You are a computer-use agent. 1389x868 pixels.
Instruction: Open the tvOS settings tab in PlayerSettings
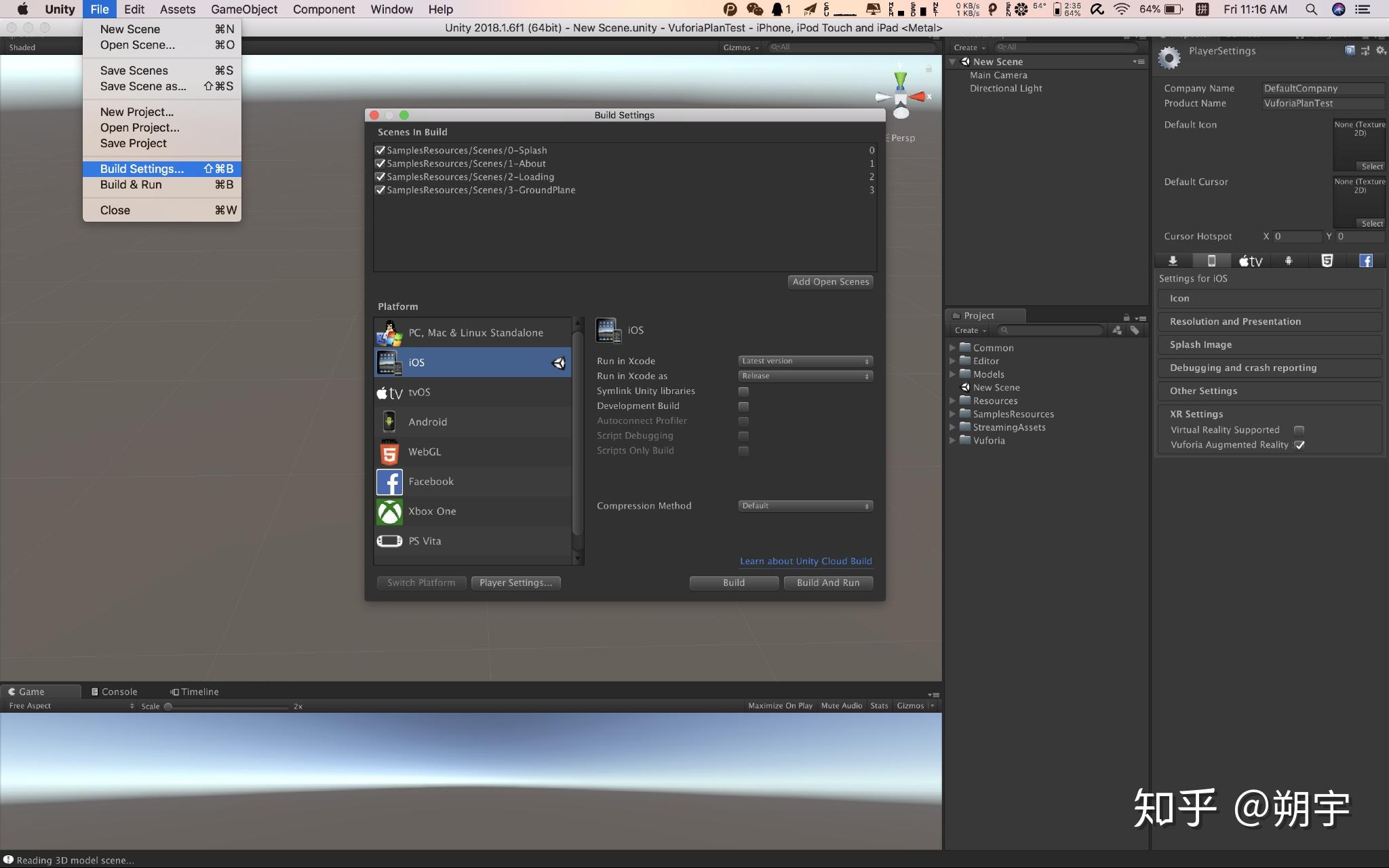pyautogui.click(x=1250, y=261)
